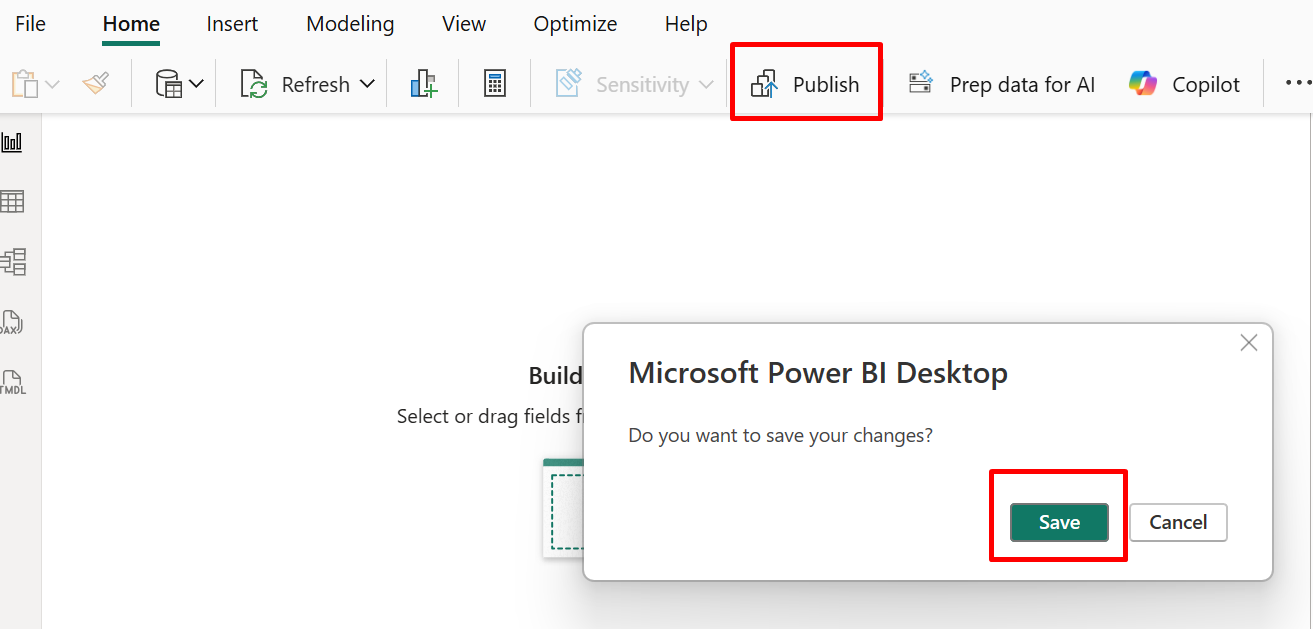Switch to the Optimize tab
The width and height of the screenshot is (1313, 629).
[575, 24]
